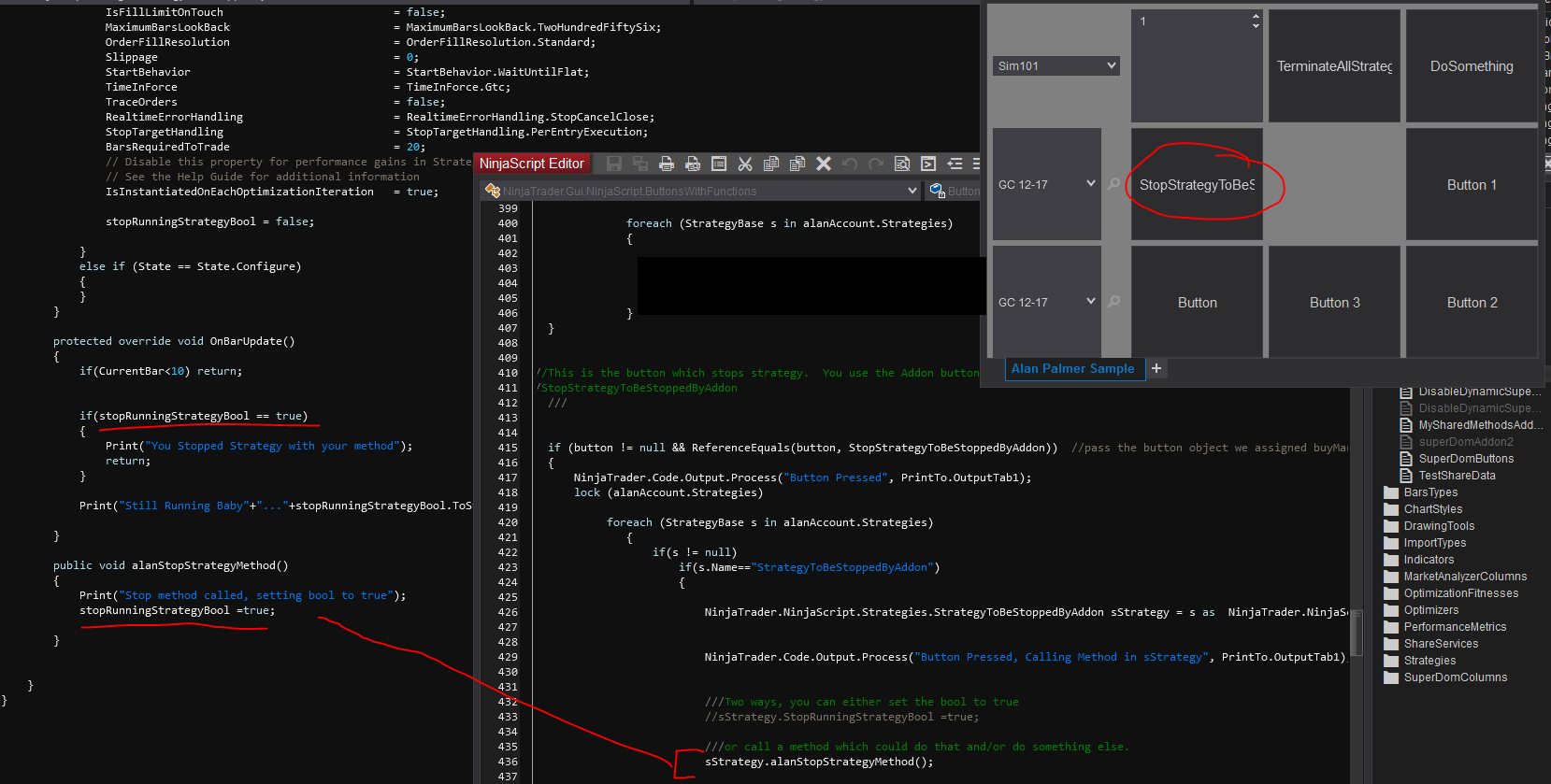Click the code text 'sStrategy.alanStopStrategyMethod();'

pyautogui.click(x=819, y=762)
